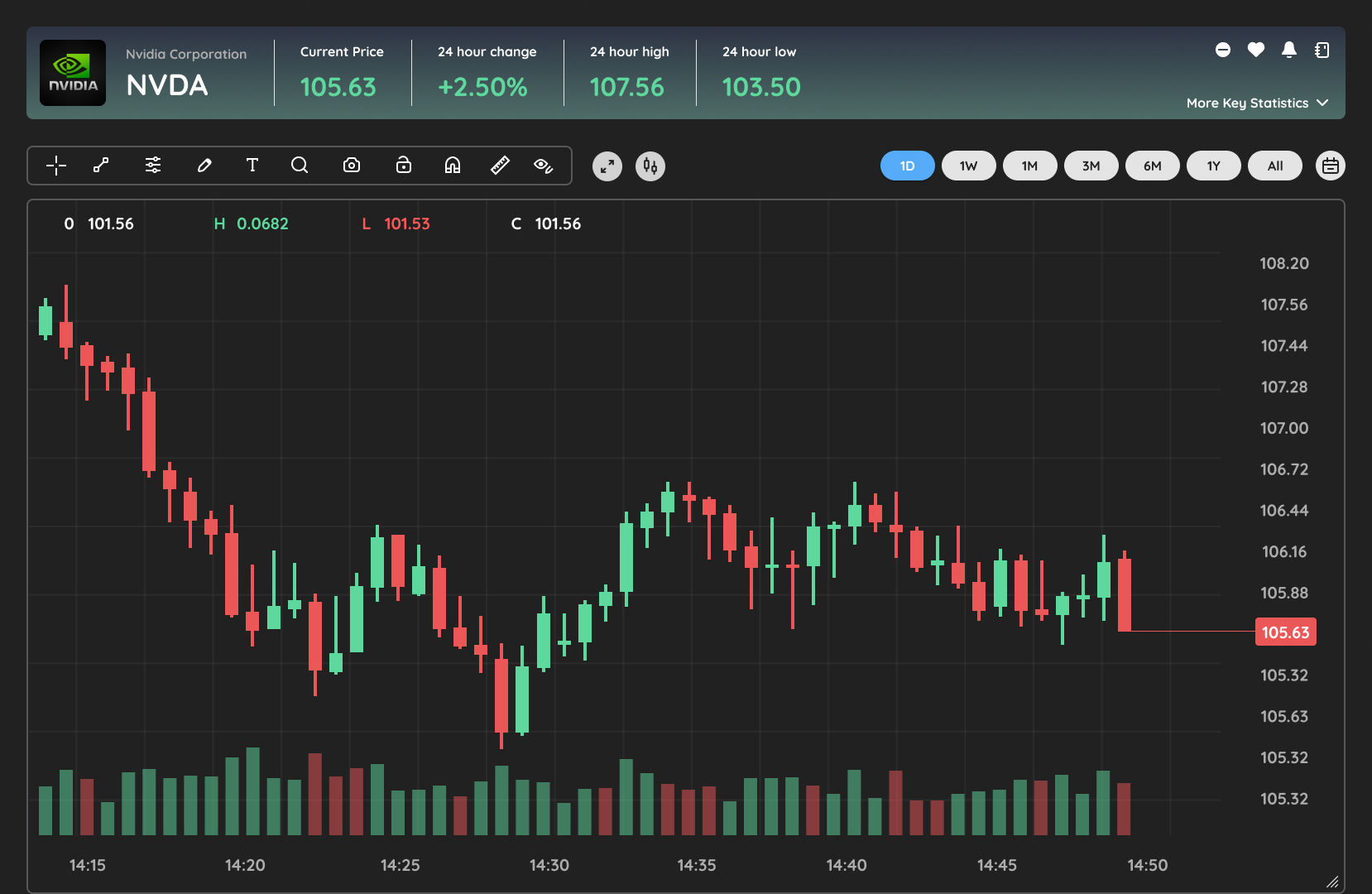1372x894 pixels.
Task: Click the High value 0.0682
Action: point(262,223)
